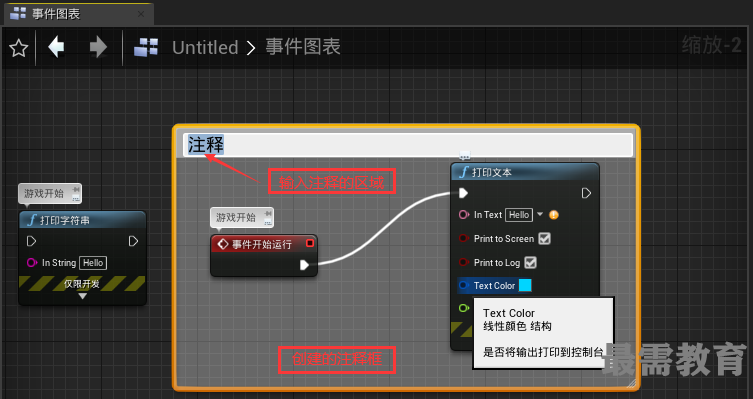Click the green pin below Text Color
This screenshot has height=399, width=753.
[x=463, y=308]
